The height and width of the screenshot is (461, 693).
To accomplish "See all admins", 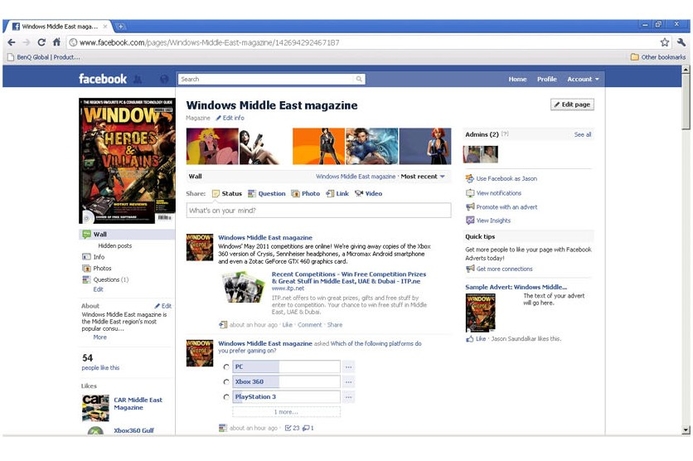I will [x=583, y=134].
